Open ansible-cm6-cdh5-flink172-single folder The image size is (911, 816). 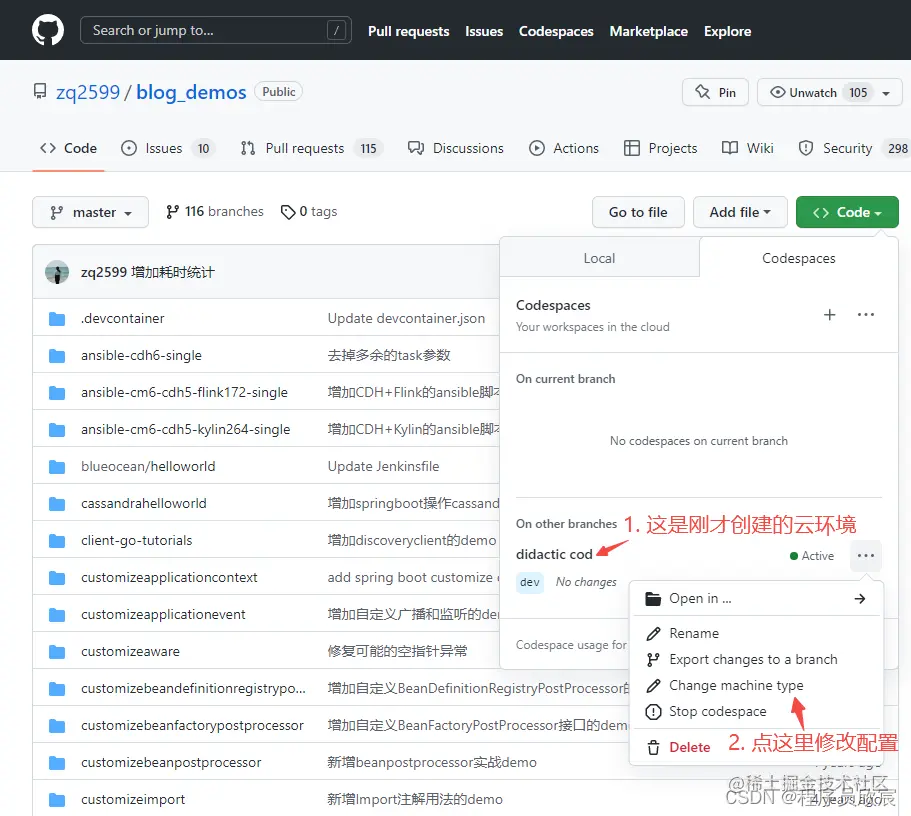click(184, 392)
